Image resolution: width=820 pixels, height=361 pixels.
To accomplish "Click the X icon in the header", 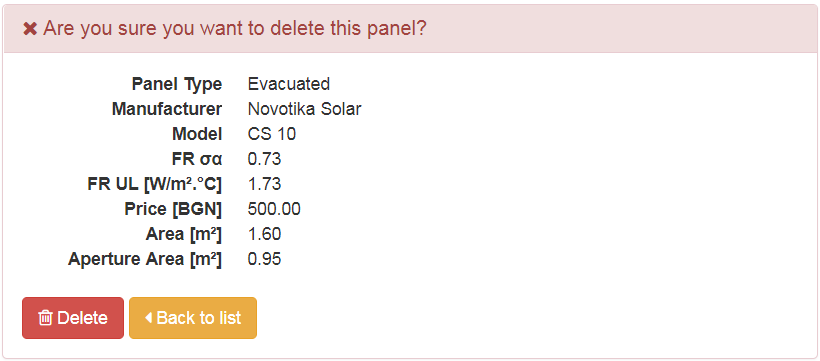I will pos(30,29).
